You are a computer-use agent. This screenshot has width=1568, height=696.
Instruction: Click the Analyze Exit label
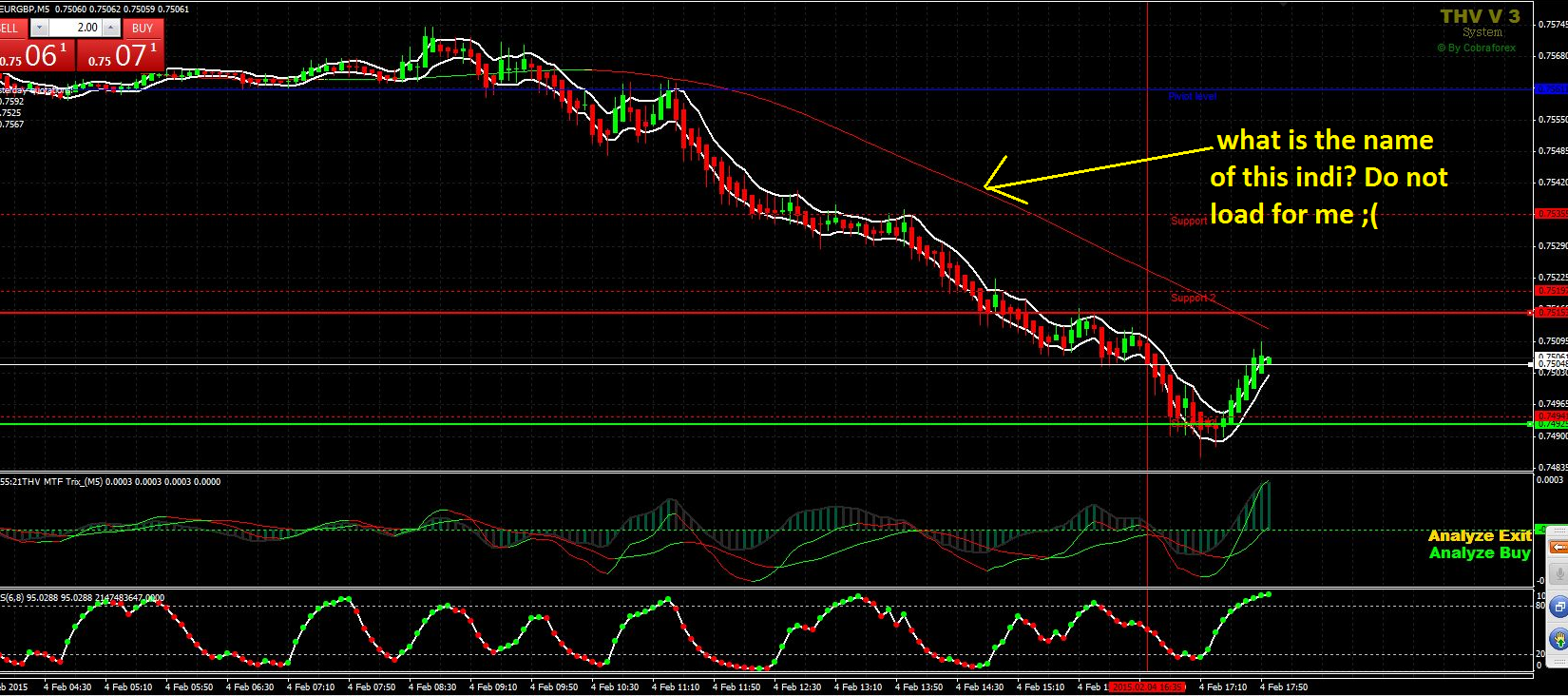(1480, 535)
